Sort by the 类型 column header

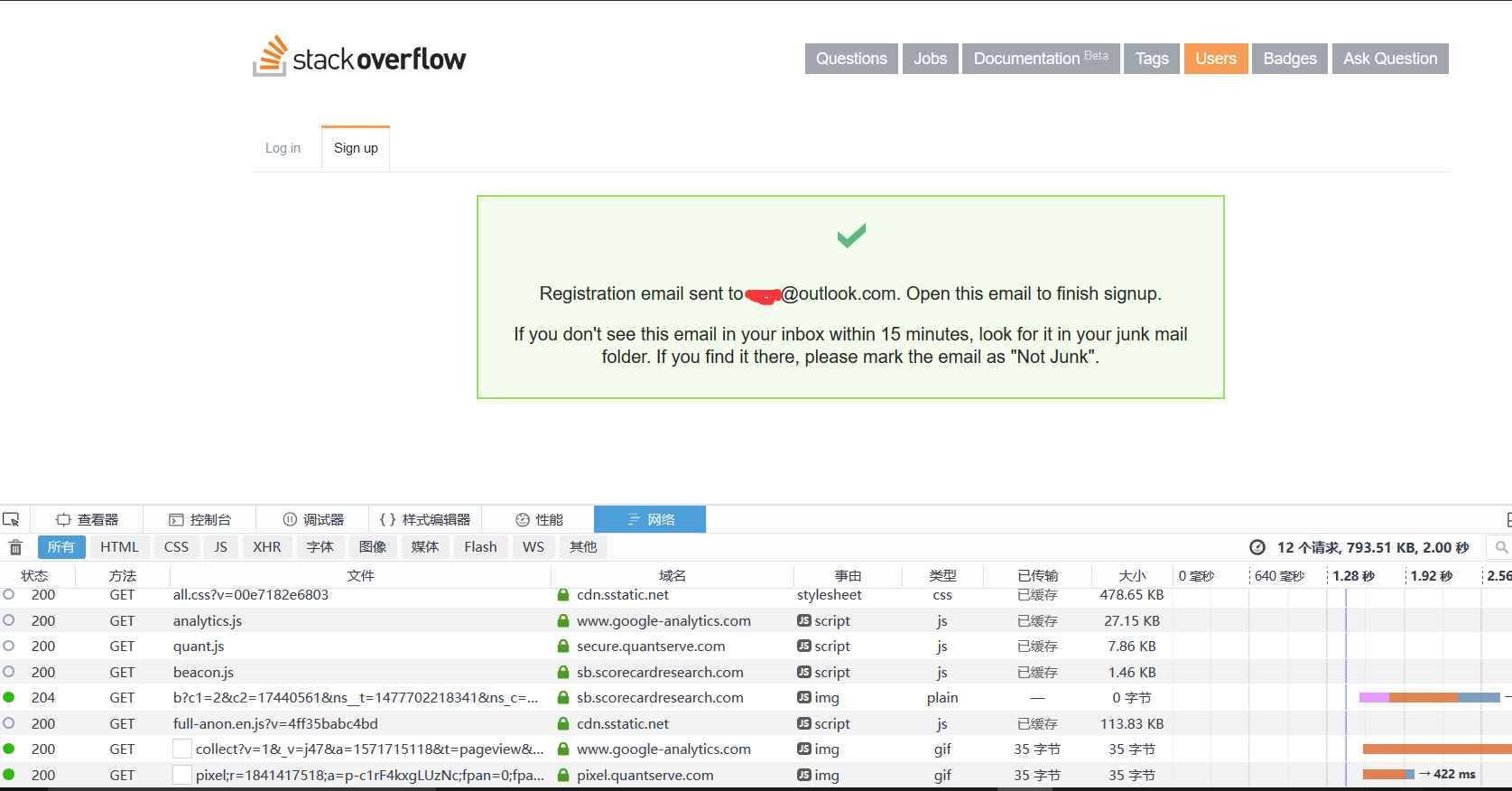point(942,575)
